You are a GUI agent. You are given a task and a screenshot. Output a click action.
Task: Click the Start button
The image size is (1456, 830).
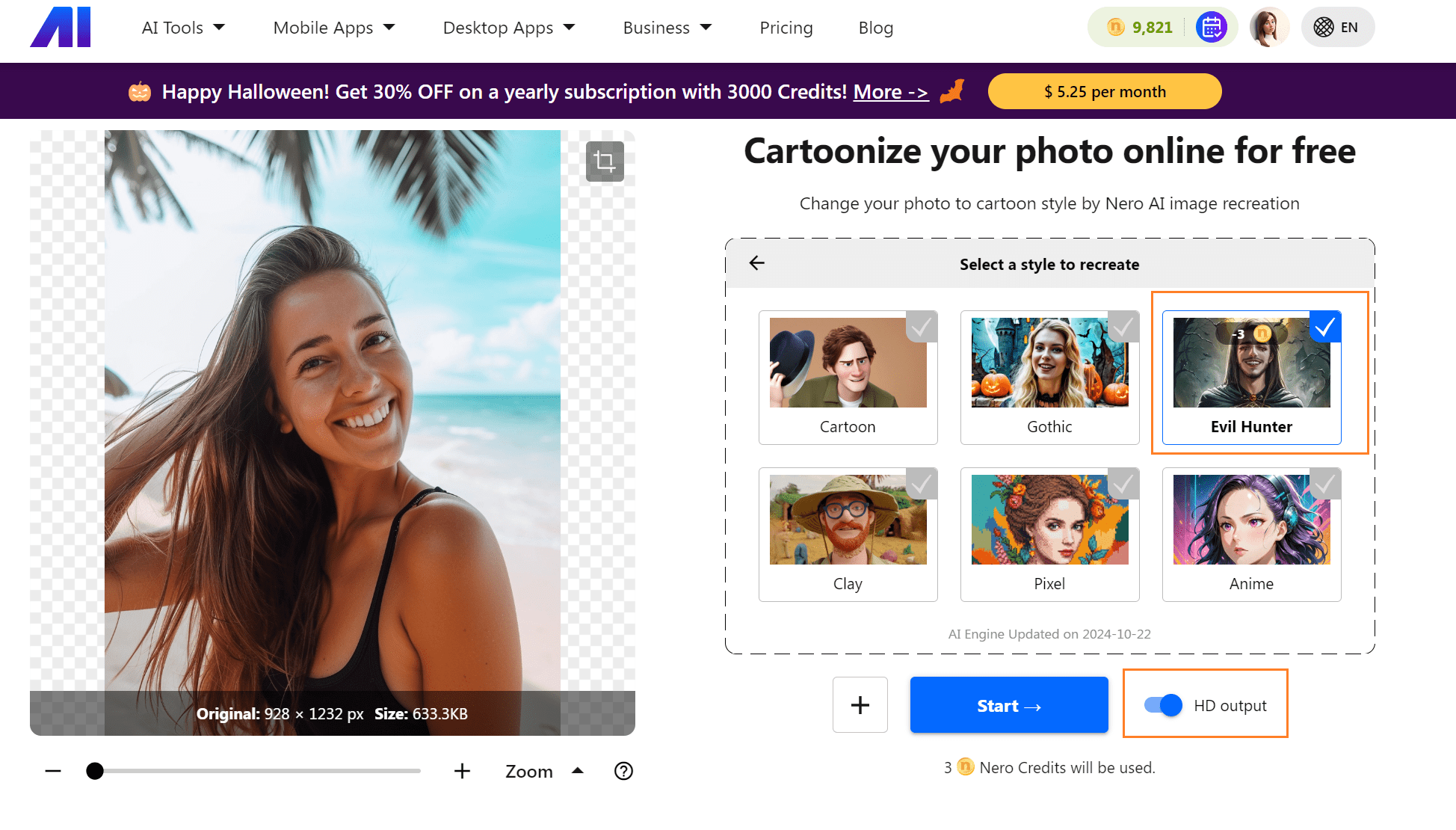[x=1008, y=704]
